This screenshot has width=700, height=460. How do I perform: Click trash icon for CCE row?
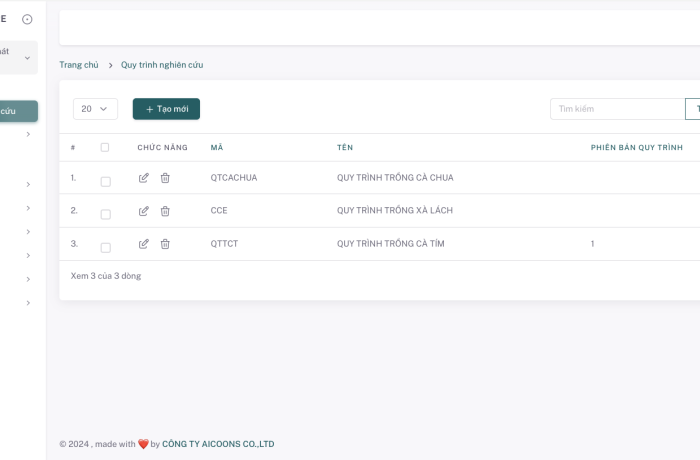165,211
